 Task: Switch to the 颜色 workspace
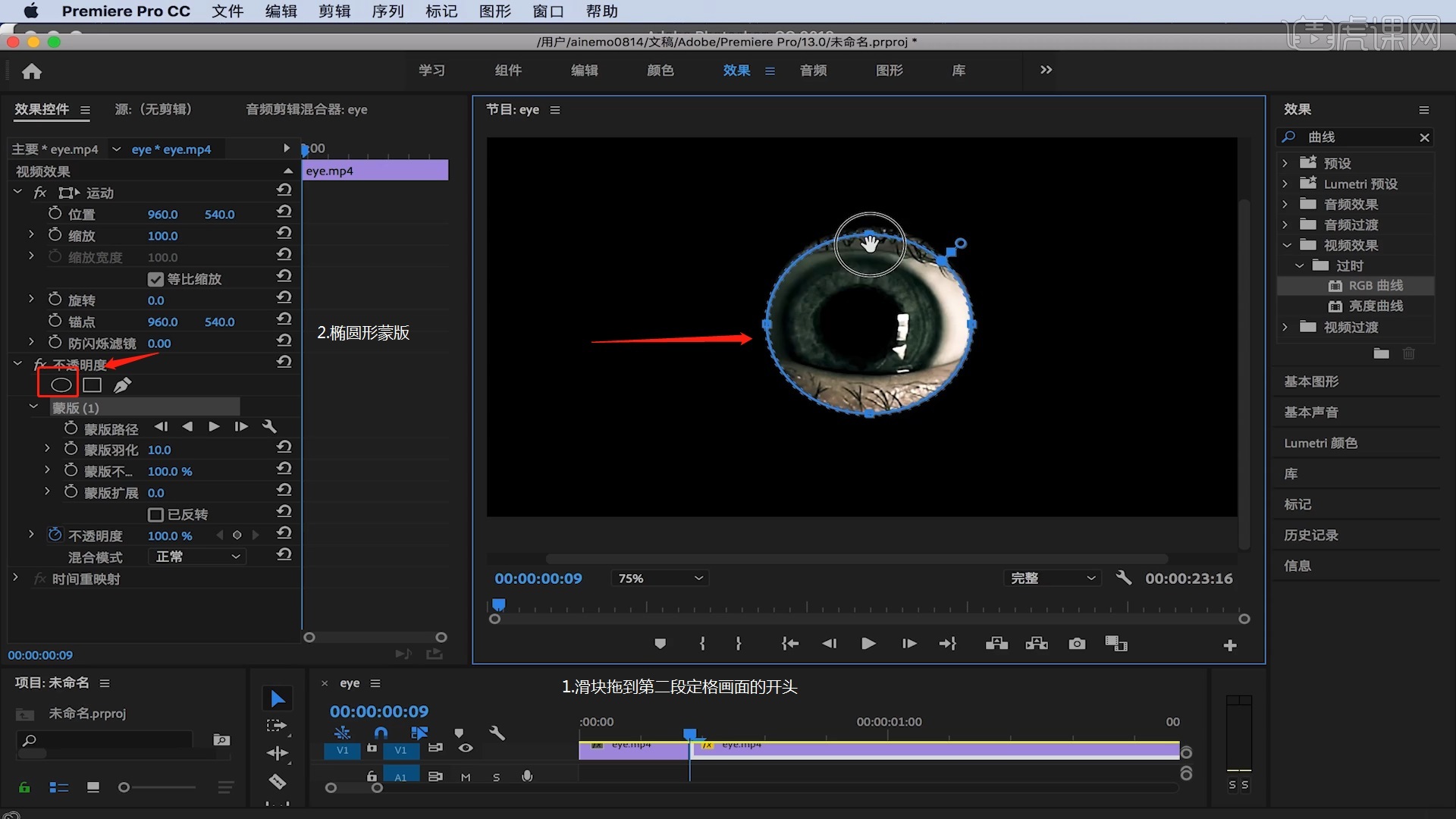coord(660,71)
